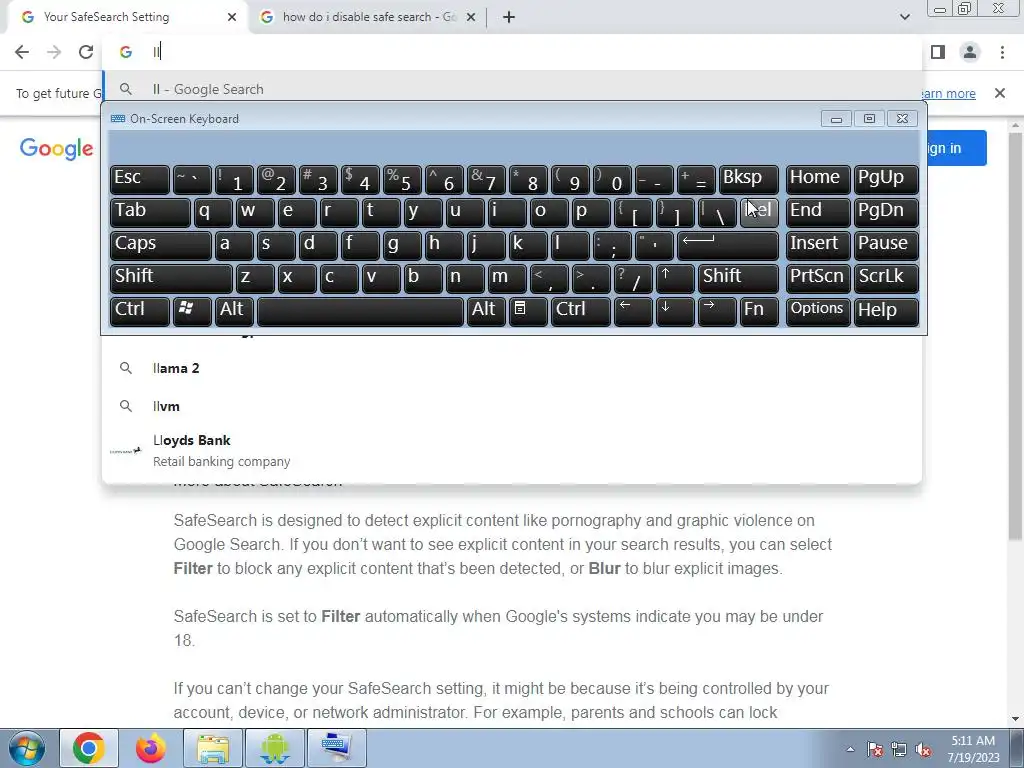The height and width of the screenshot is (768, 1024).
Task: Tap the Enter arrow key
Action: (728, 244)
